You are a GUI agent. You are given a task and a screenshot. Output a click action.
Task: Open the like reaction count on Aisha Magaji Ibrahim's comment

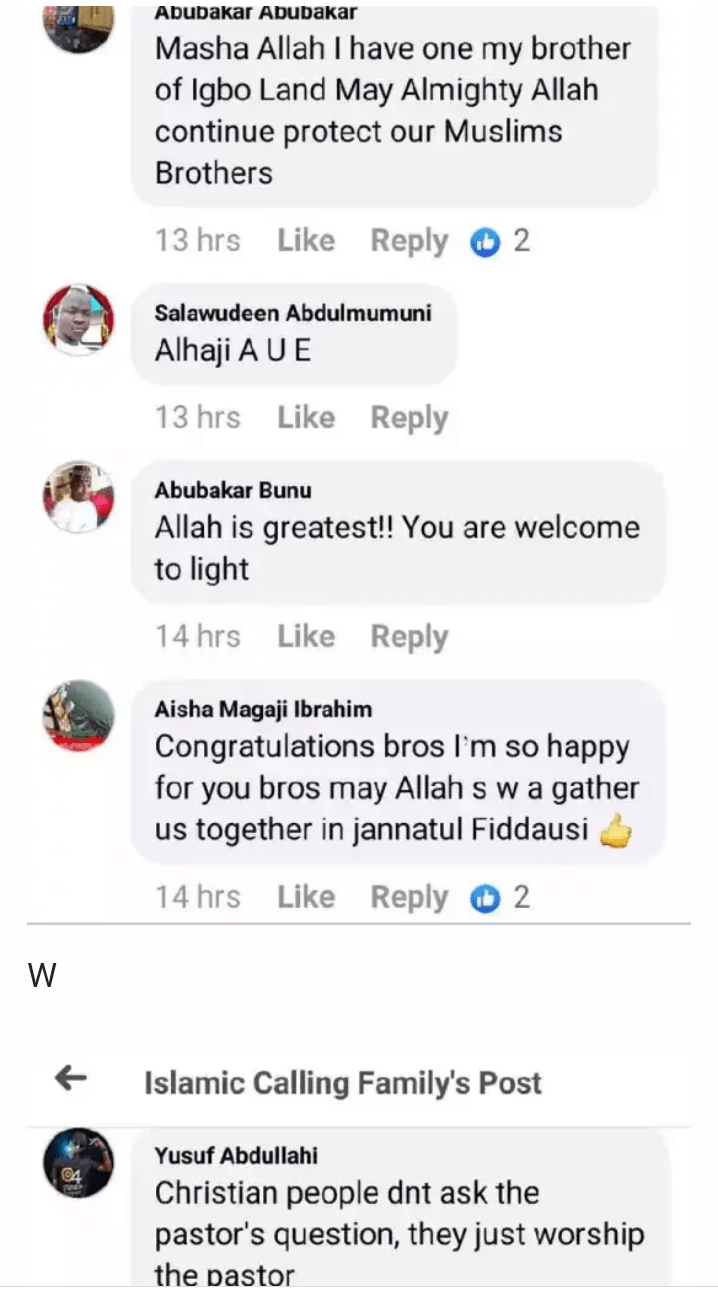500,897
